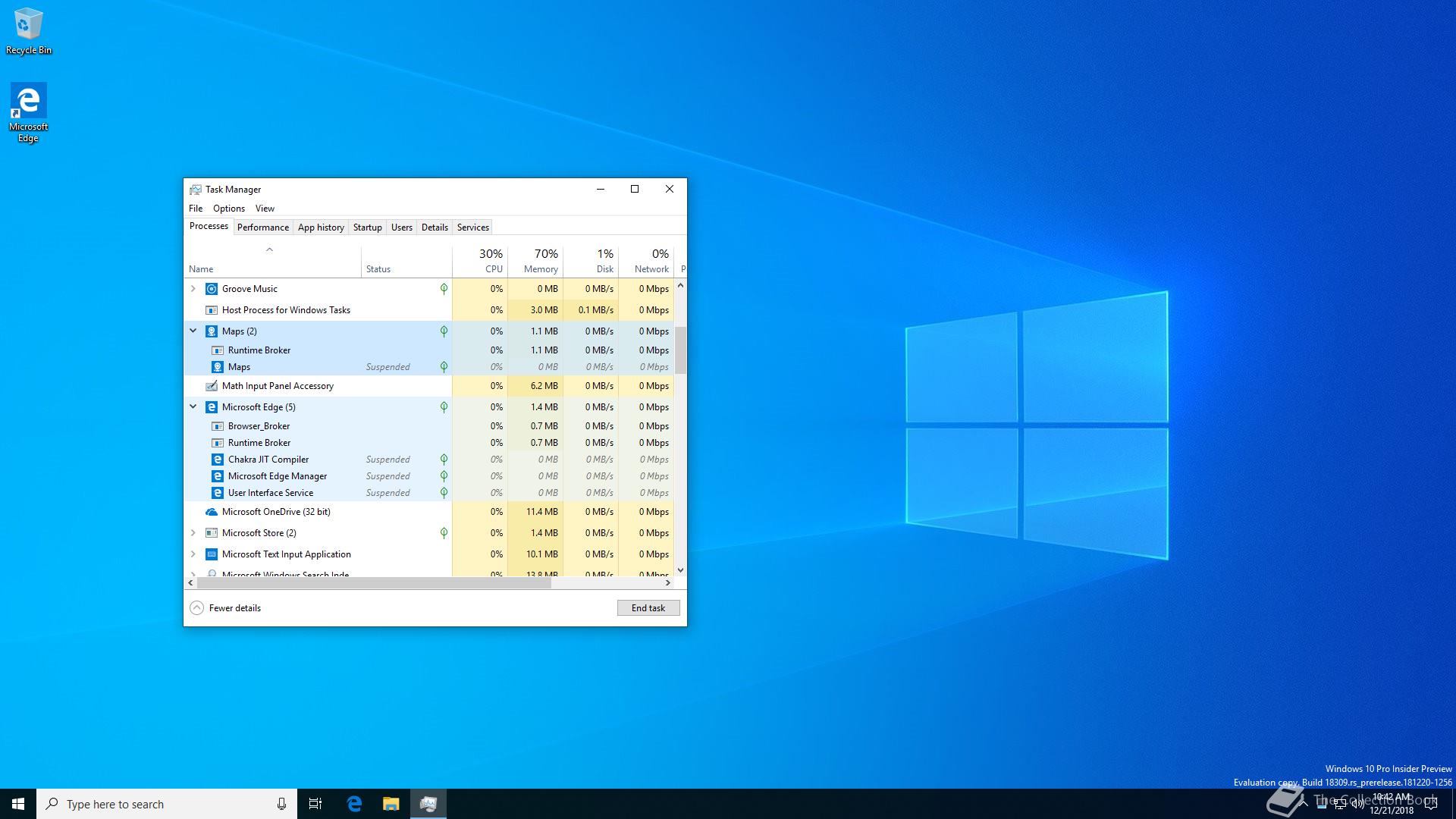Click the vertical scrollbar thumb in process list
Image resolution: width=1456 pixels, height=819 pixels.
680,350
